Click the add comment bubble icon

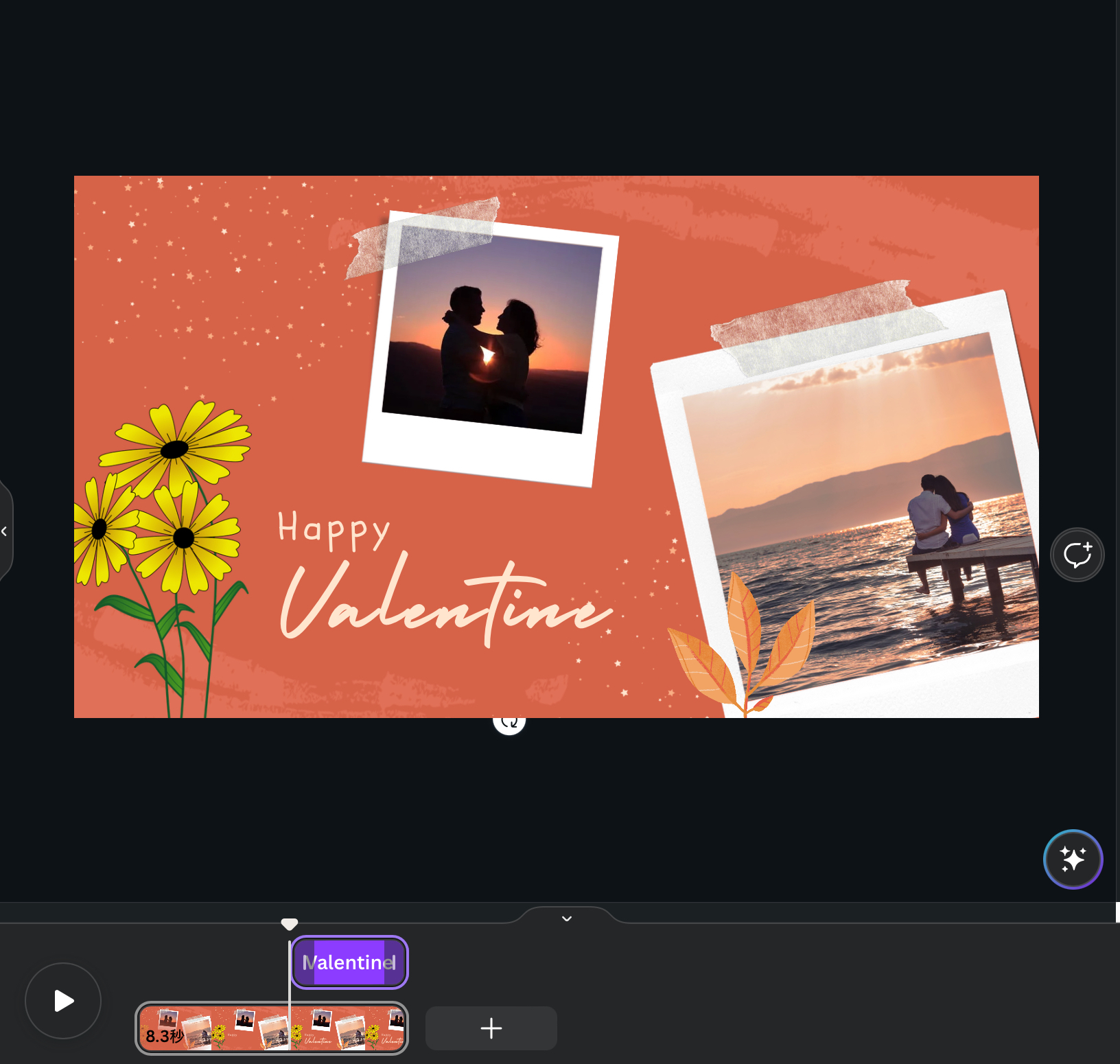click(x=1077, y=555)
